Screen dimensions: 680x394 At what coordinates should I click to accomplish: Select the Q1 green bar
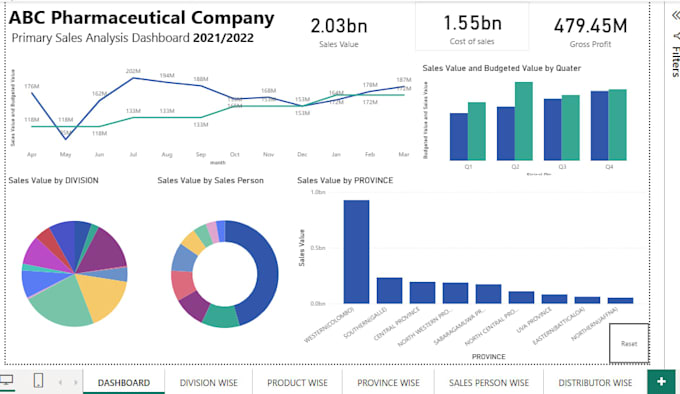(477, 131)
